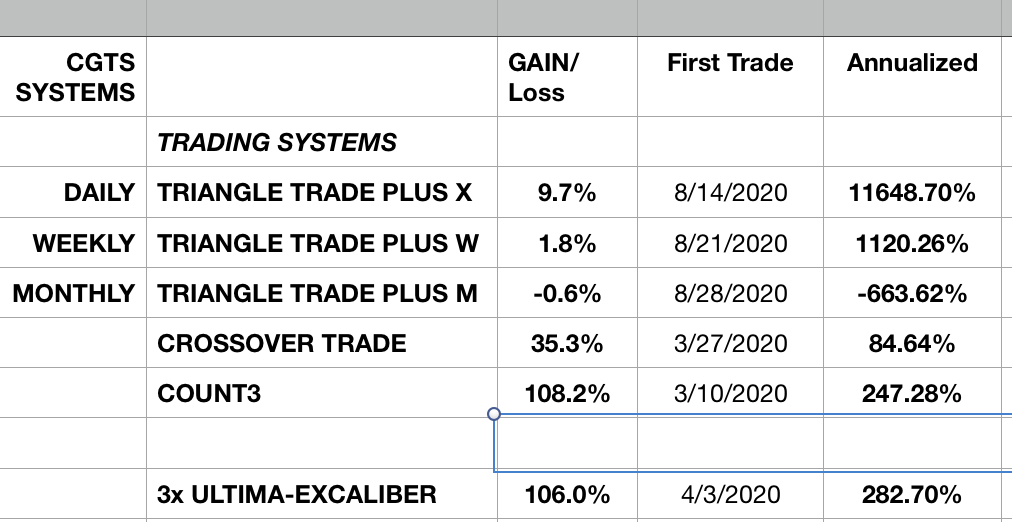The width and height of the screenshot is (1012, 522).
Task: Click the 11648.70% annualized cell
Action: coord(912,193)
